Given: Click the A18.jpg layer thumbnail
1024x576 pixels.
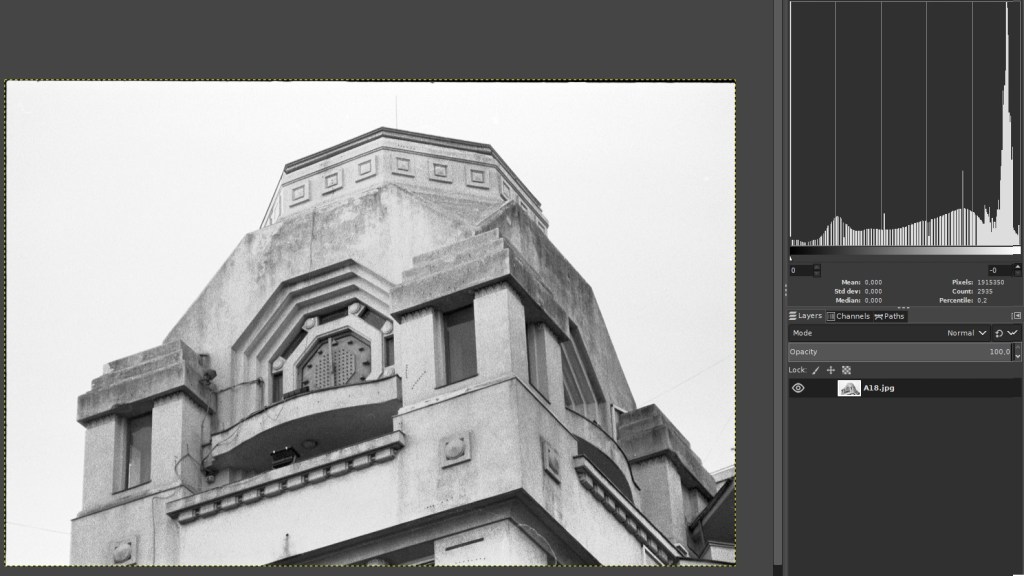Looking at the screenshot, I should (849, 388).
